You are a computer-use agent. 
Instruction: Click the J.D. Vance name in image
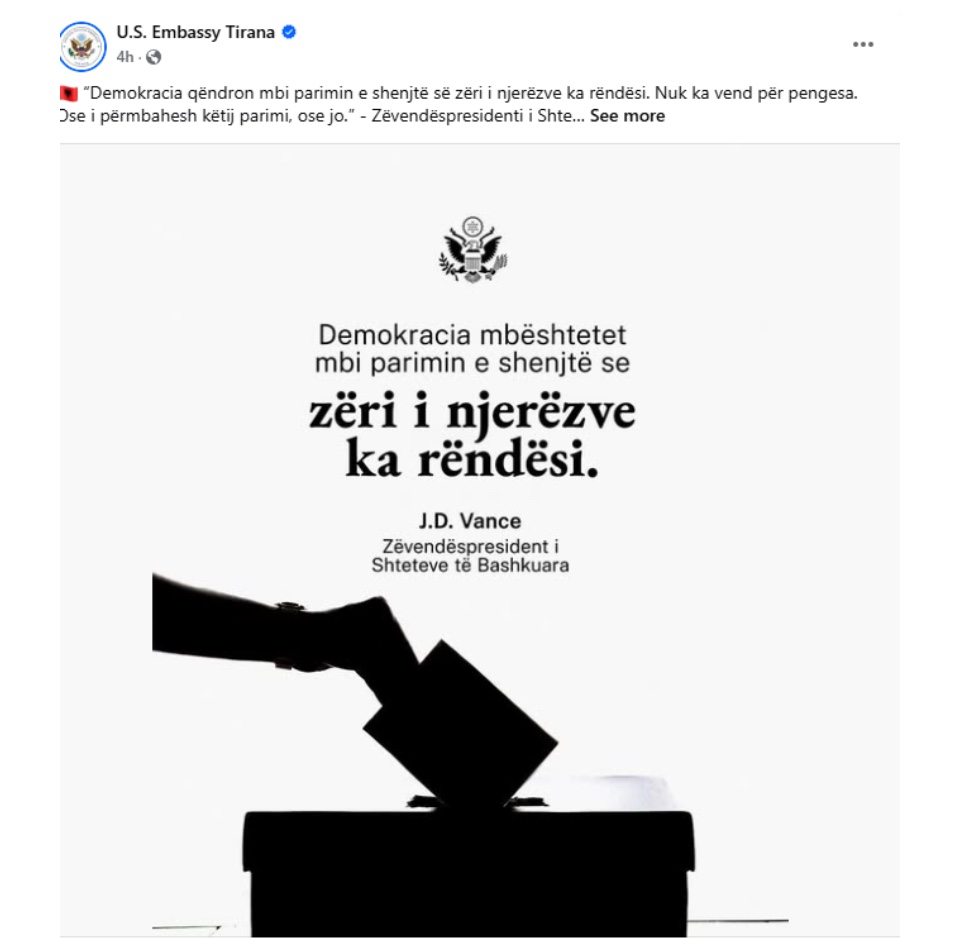coord(470,521)
